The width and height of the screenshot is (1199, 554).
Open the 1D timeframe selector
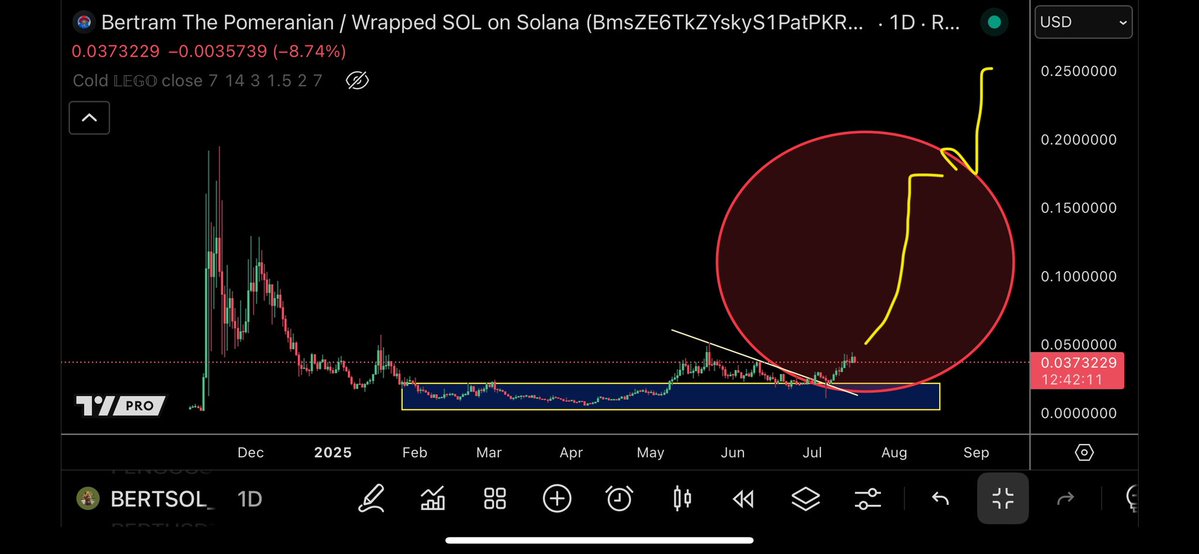coord(249,500)
